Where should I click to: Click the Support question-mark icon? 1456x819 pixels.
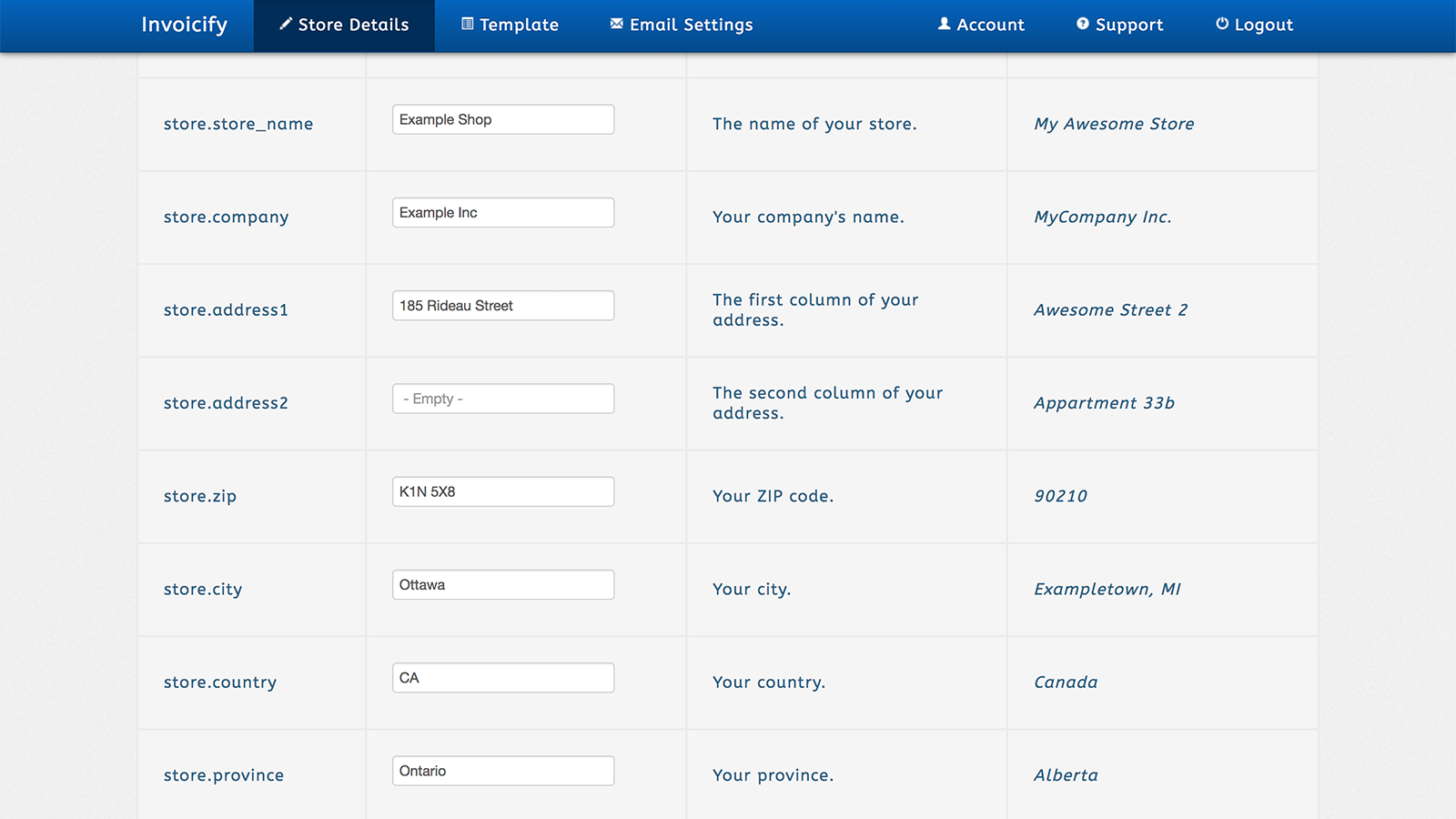click(1082, 25)
